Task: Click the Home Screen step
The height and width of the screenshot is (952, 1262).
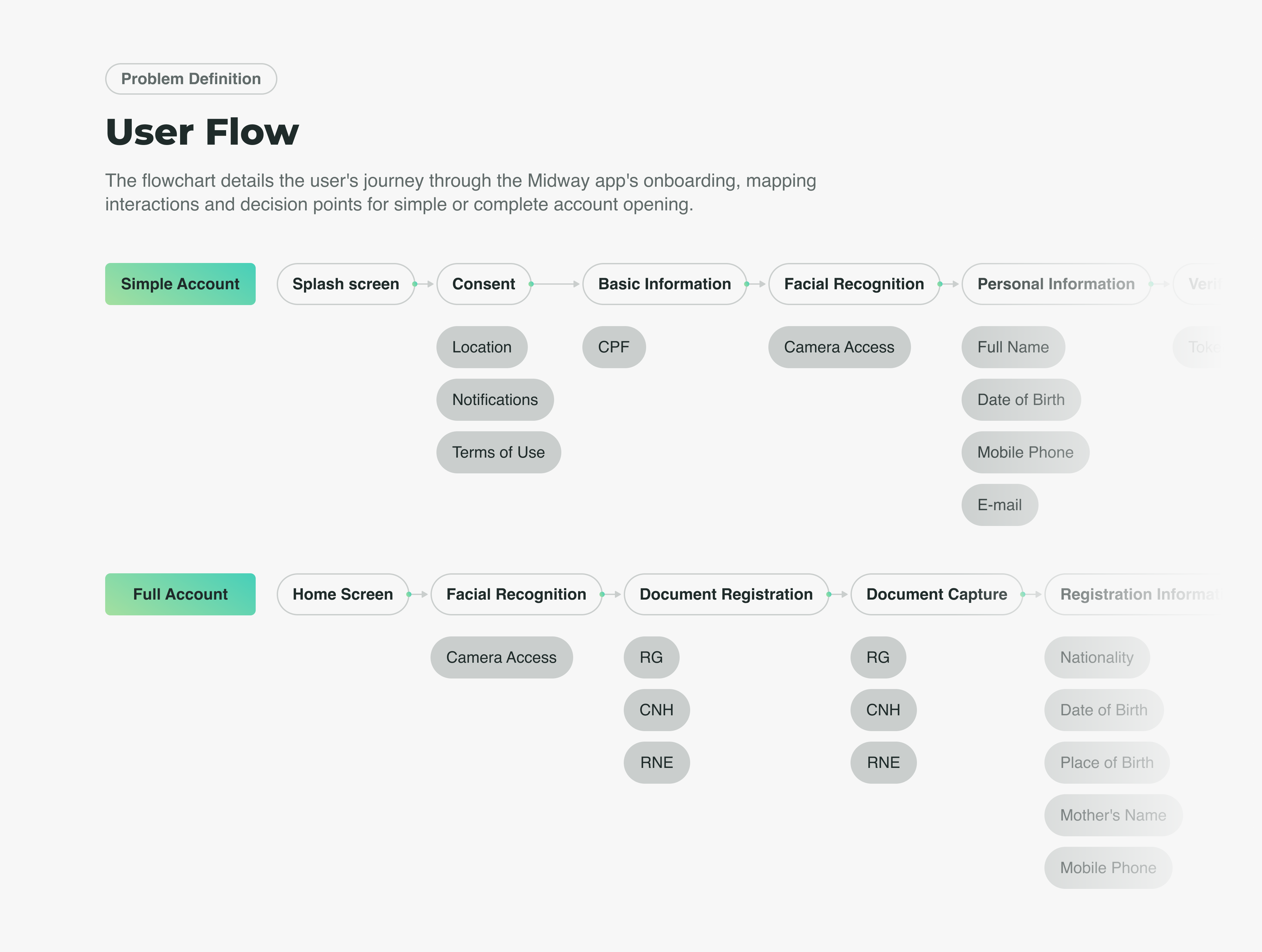Action: tap(342, 594)
